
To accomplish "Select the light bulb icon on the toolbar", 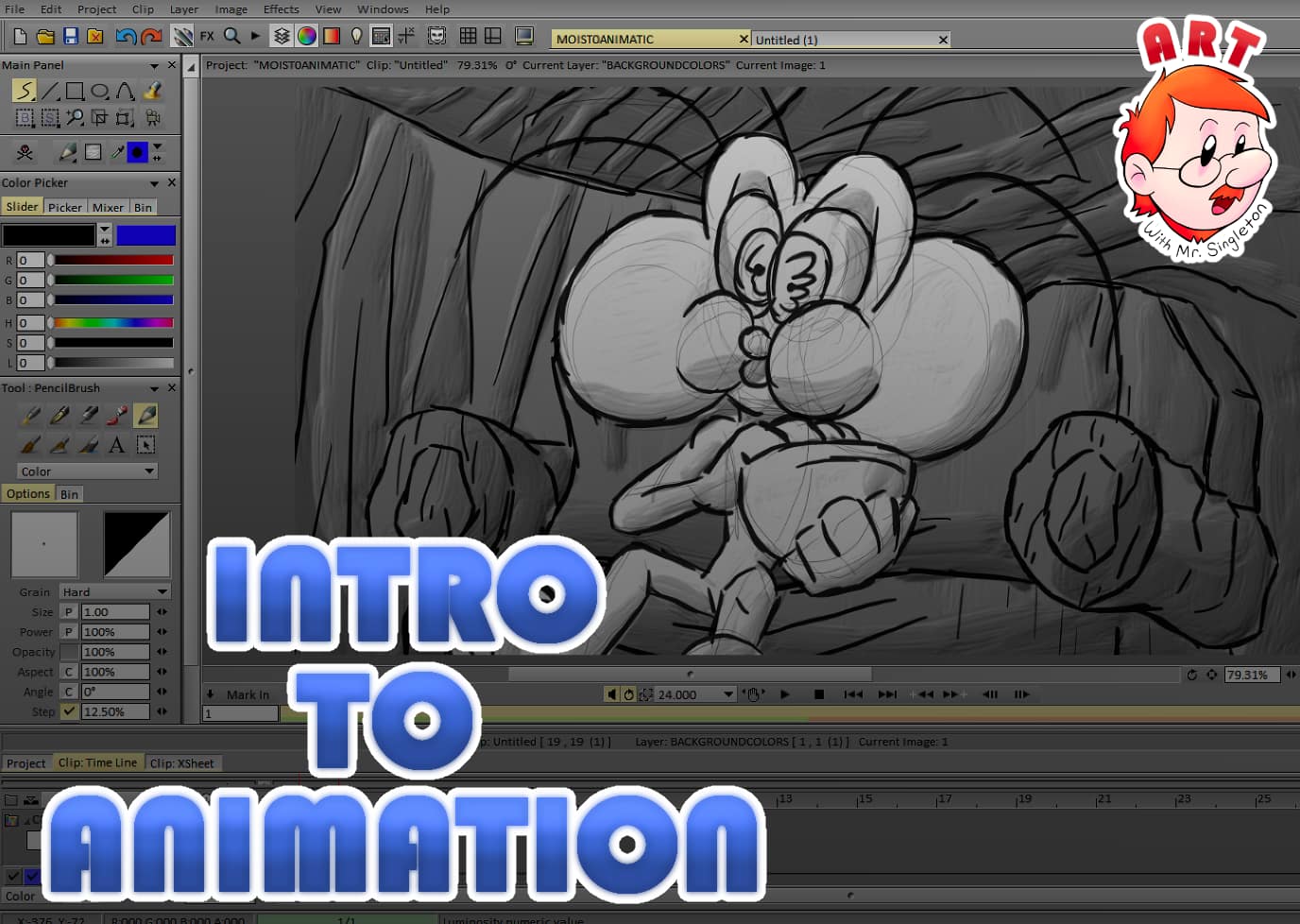I will (x=355, y=35).
